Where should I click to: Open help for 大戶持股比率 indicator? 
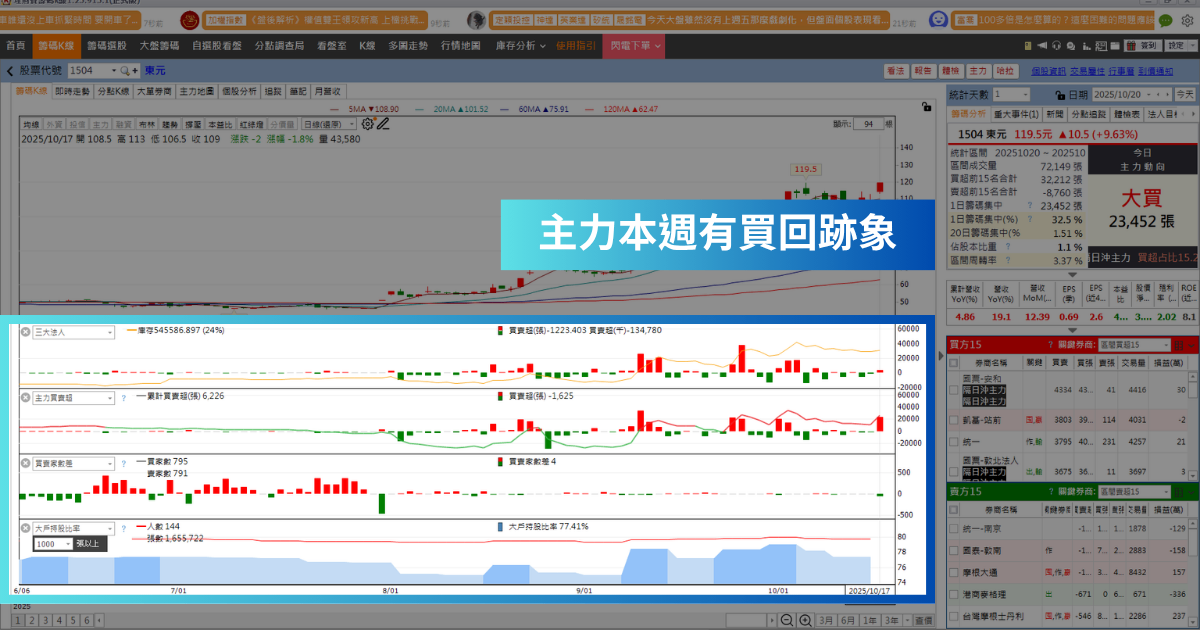coord(123,527)
